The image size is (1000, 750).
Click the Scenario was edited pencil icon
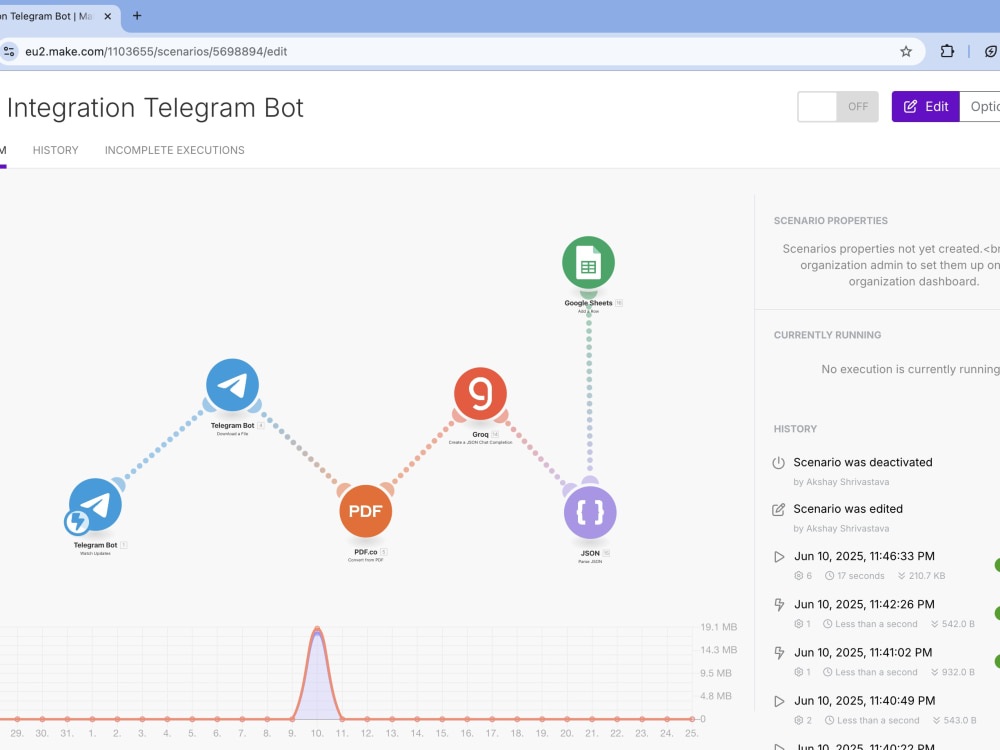click(778, 510)
